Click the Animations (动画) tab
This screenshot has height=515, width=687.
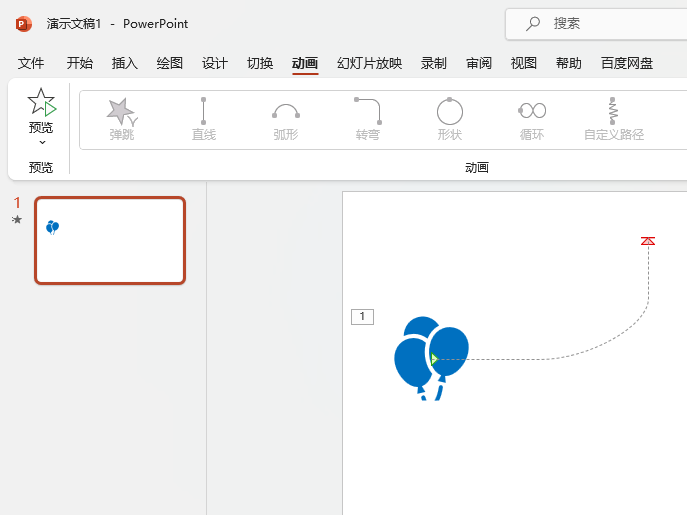coord(305,63)
